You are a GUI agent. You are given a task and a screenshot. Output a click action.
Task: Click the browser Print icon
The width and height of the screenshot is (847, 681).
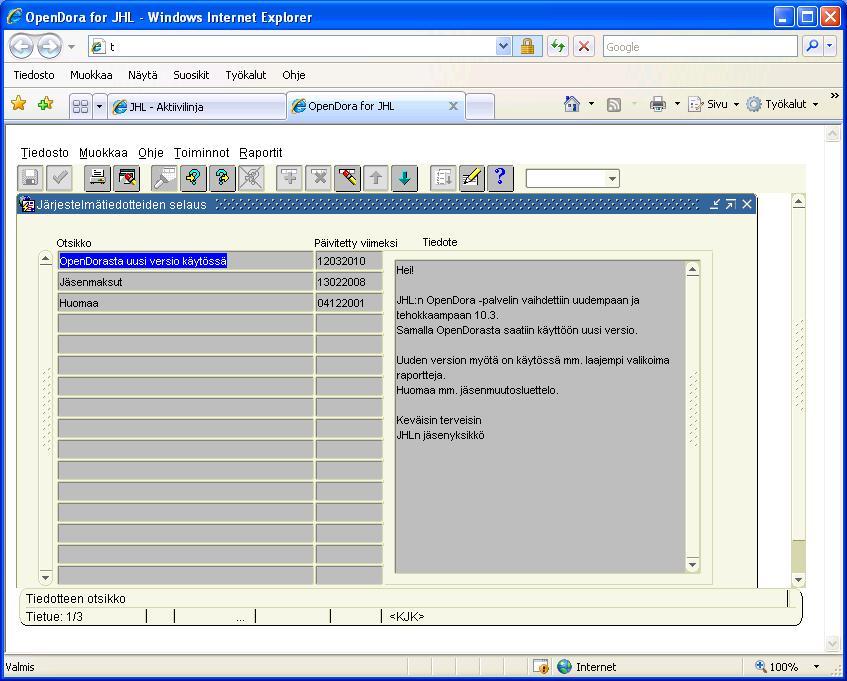point(657,104)
